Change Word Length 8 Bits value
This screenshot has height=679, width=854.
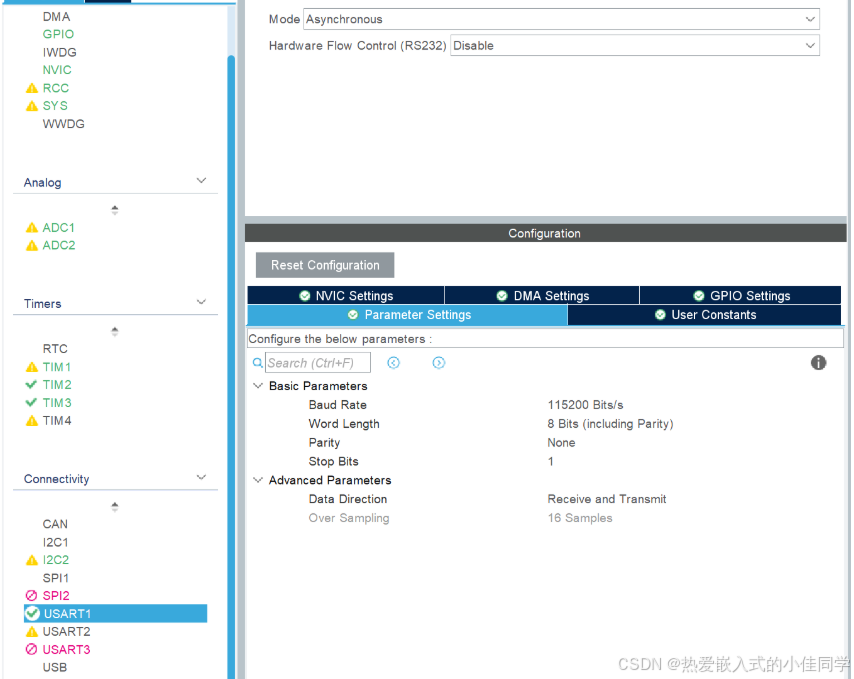611,424
